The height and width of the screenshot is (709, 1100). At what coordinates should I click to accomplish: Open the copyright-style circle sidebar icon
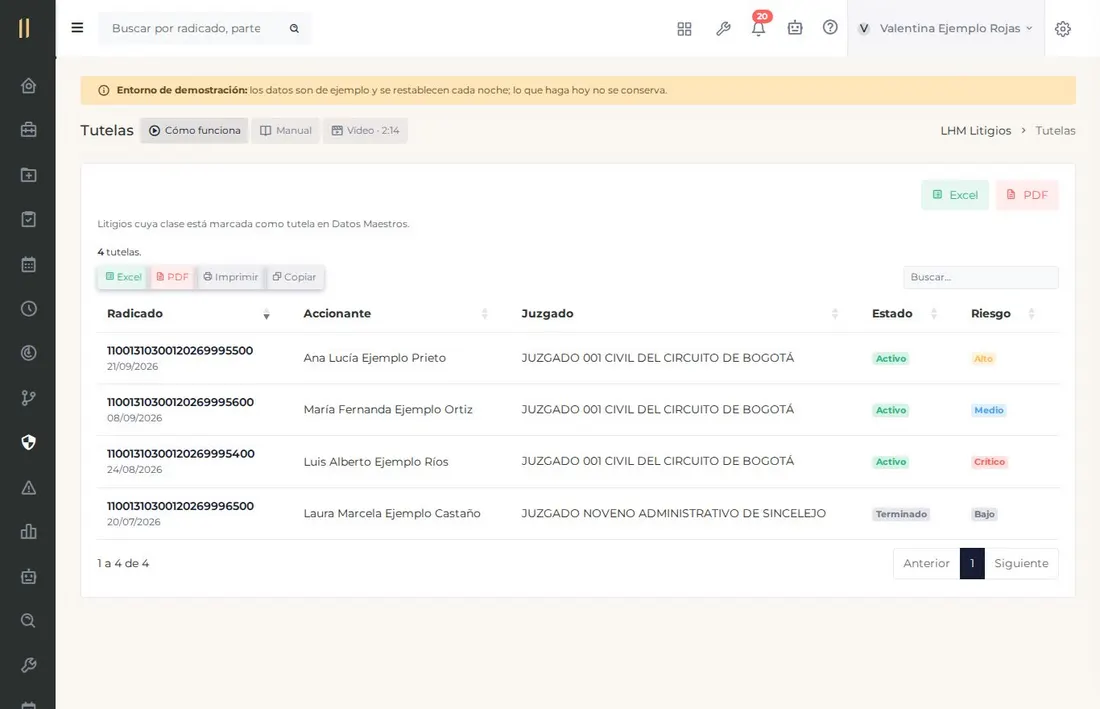[x=28, y=353]
